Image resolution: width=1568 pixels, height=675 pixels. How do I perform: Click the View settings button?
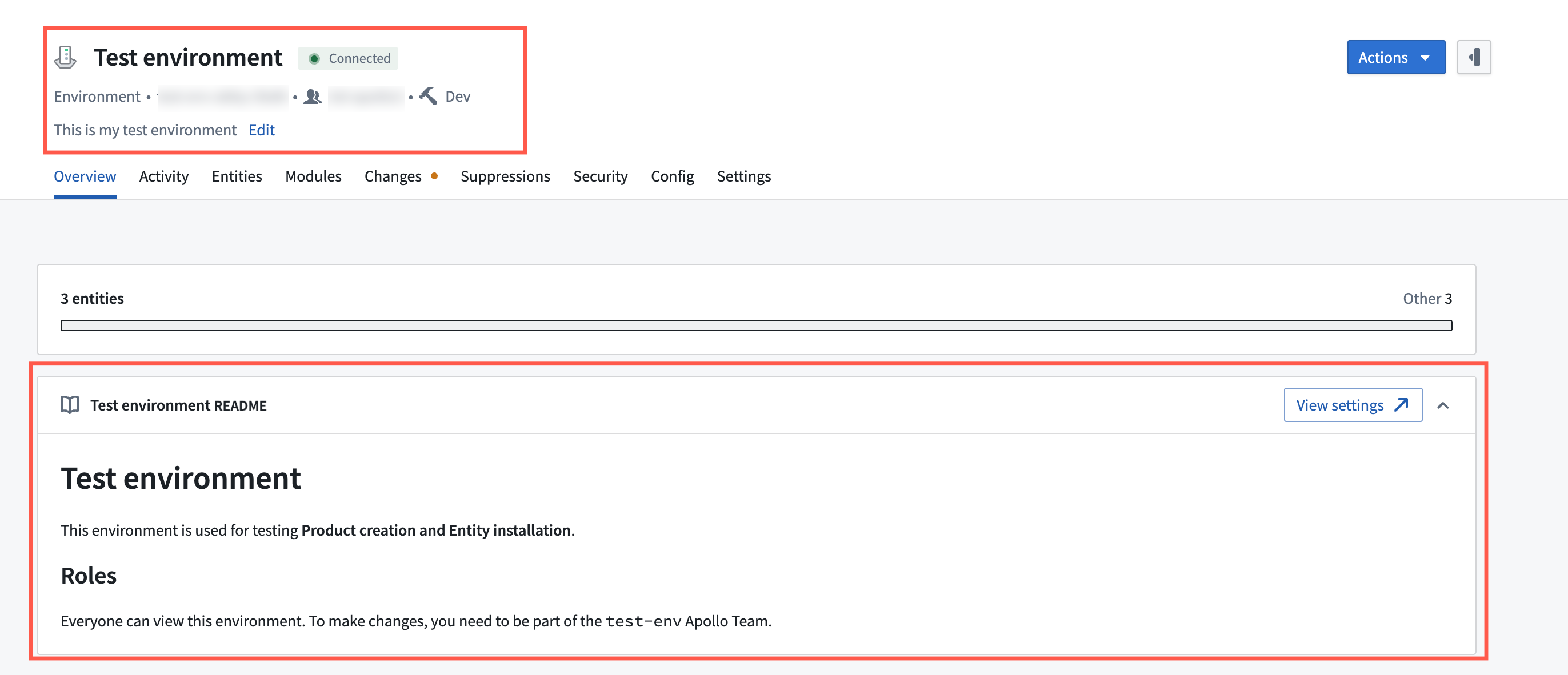point(1353,405)
